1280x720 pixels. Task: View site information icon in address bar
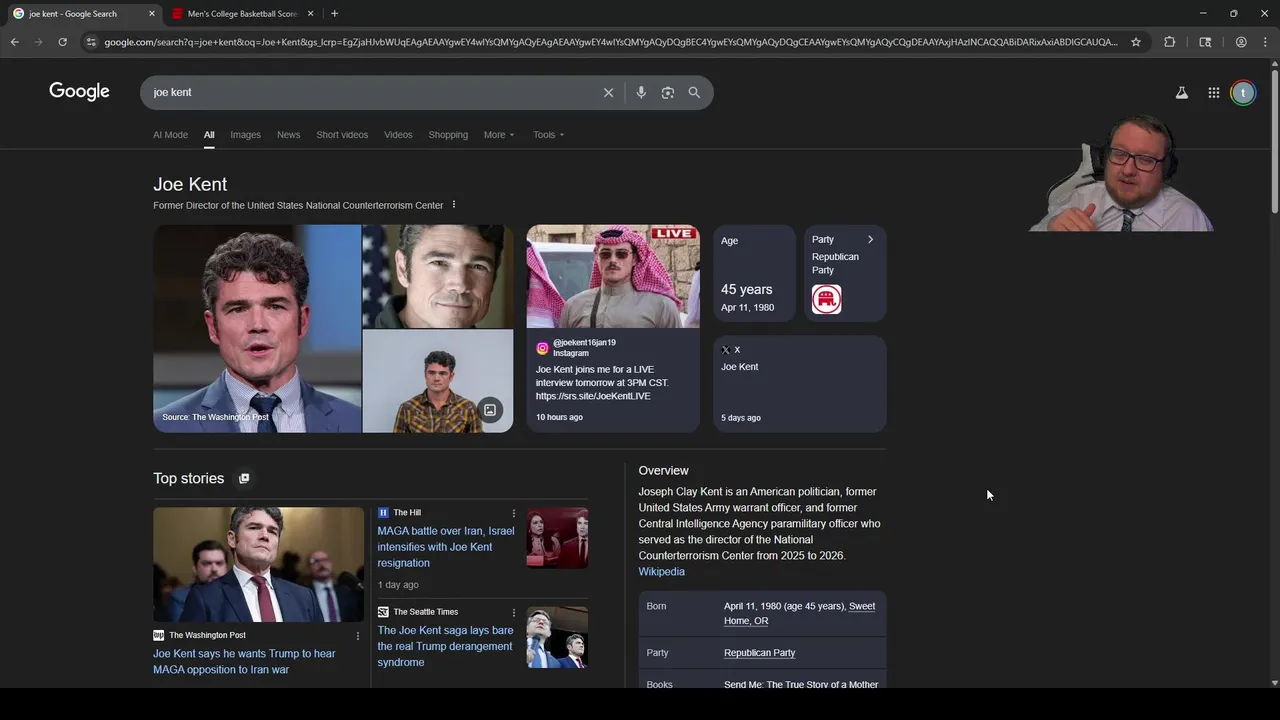point(91,42)
